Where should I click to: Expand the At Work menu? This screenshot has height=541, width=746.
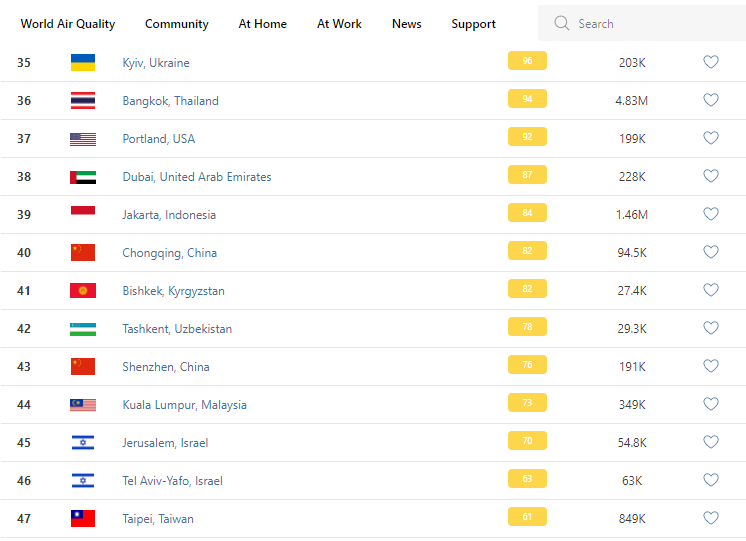(340, 24)
